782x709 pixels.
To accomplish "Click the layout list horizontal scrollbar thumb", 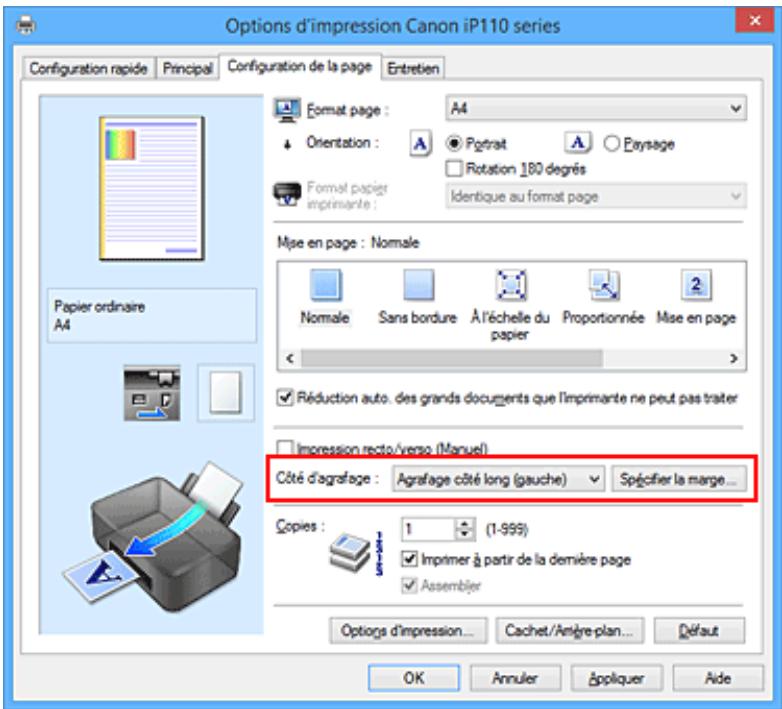I will click(452, 358).
